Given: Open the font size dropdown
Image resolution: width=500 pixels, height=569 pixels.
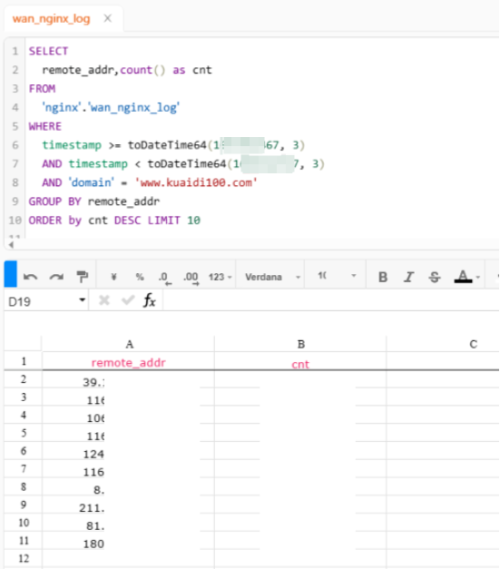Looking at the screenshot, I should 337,276.
